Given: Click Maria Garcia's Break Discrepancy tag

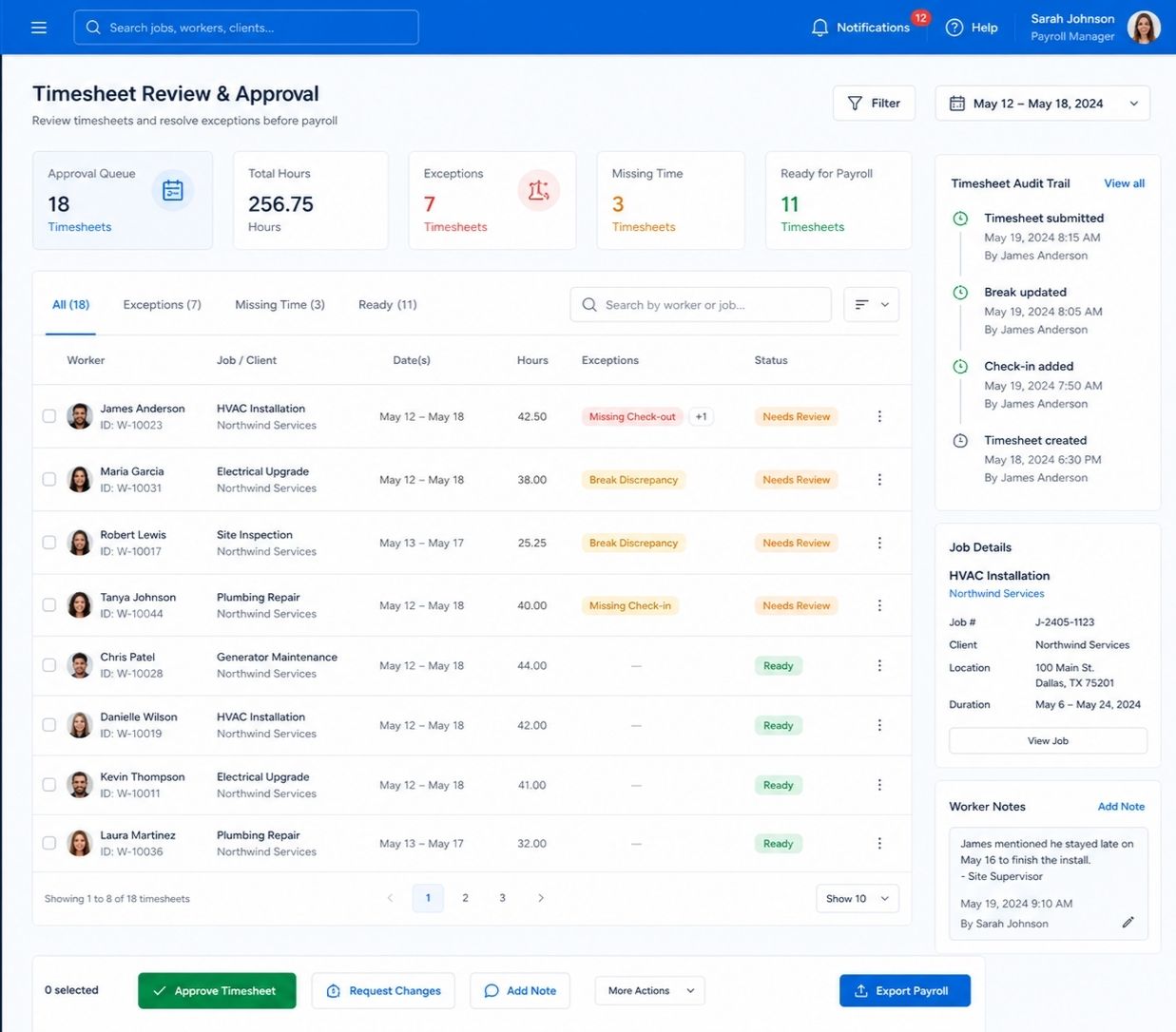Looking at the screenshot, I should coord(633,480).
